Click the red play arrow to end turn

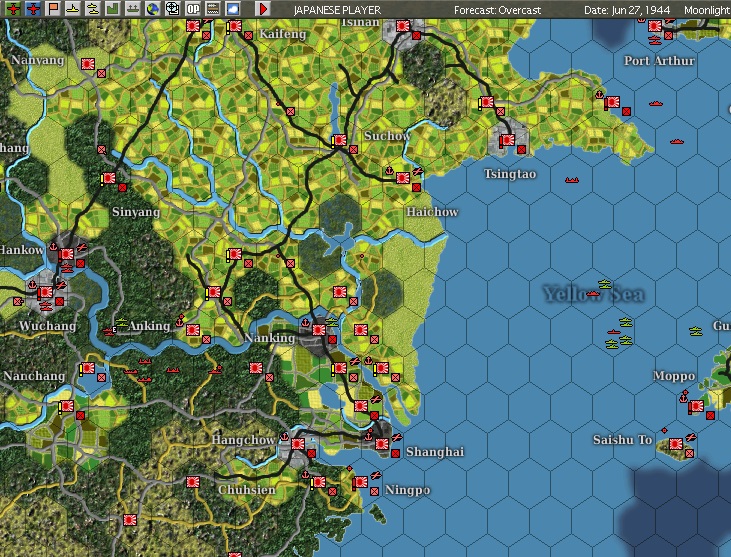[263, 8]
